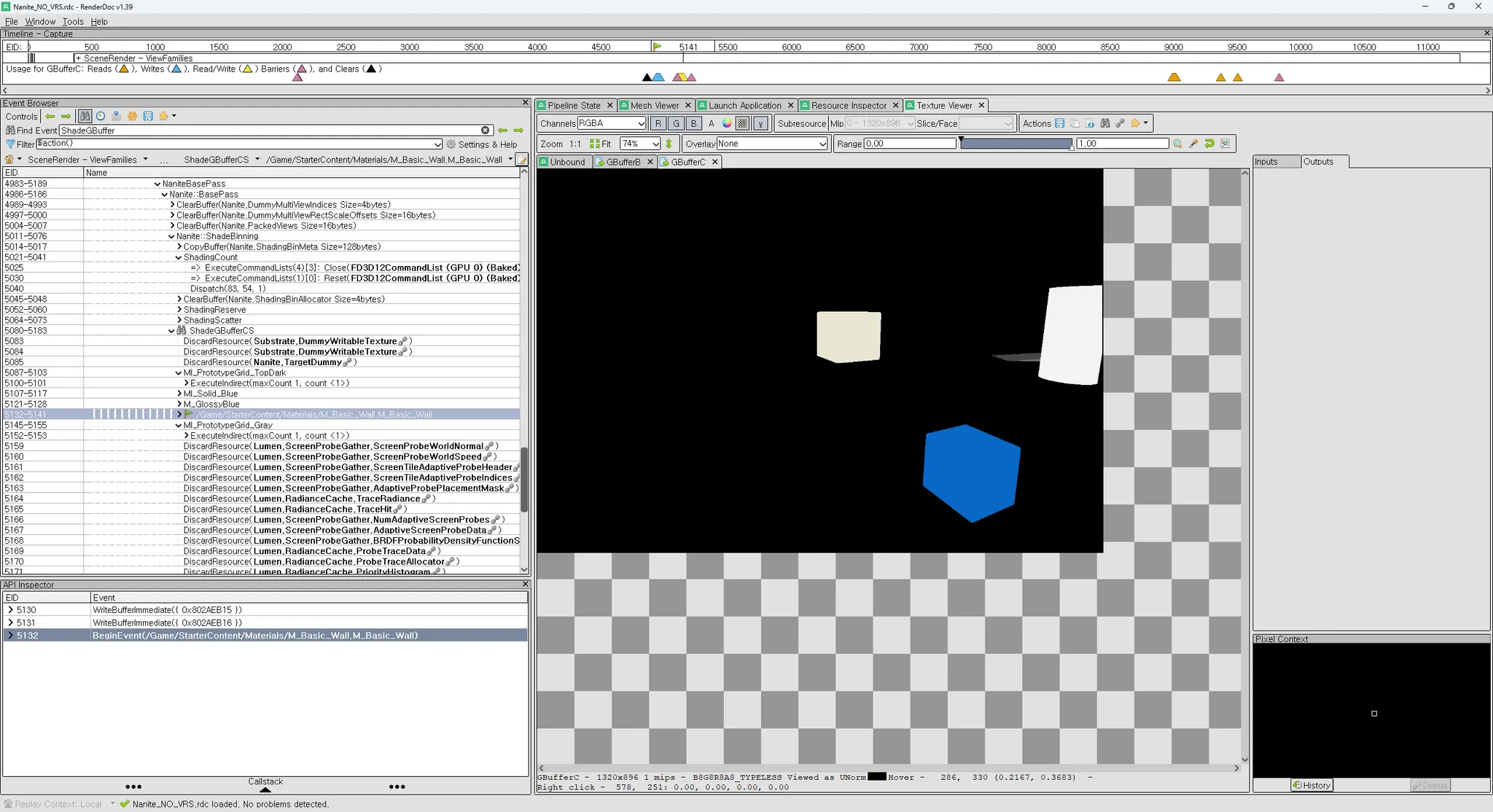This screenshot has height=812, width=1493.
Task: Click the Range histogram slider bar
Action: pos(1016,144)
